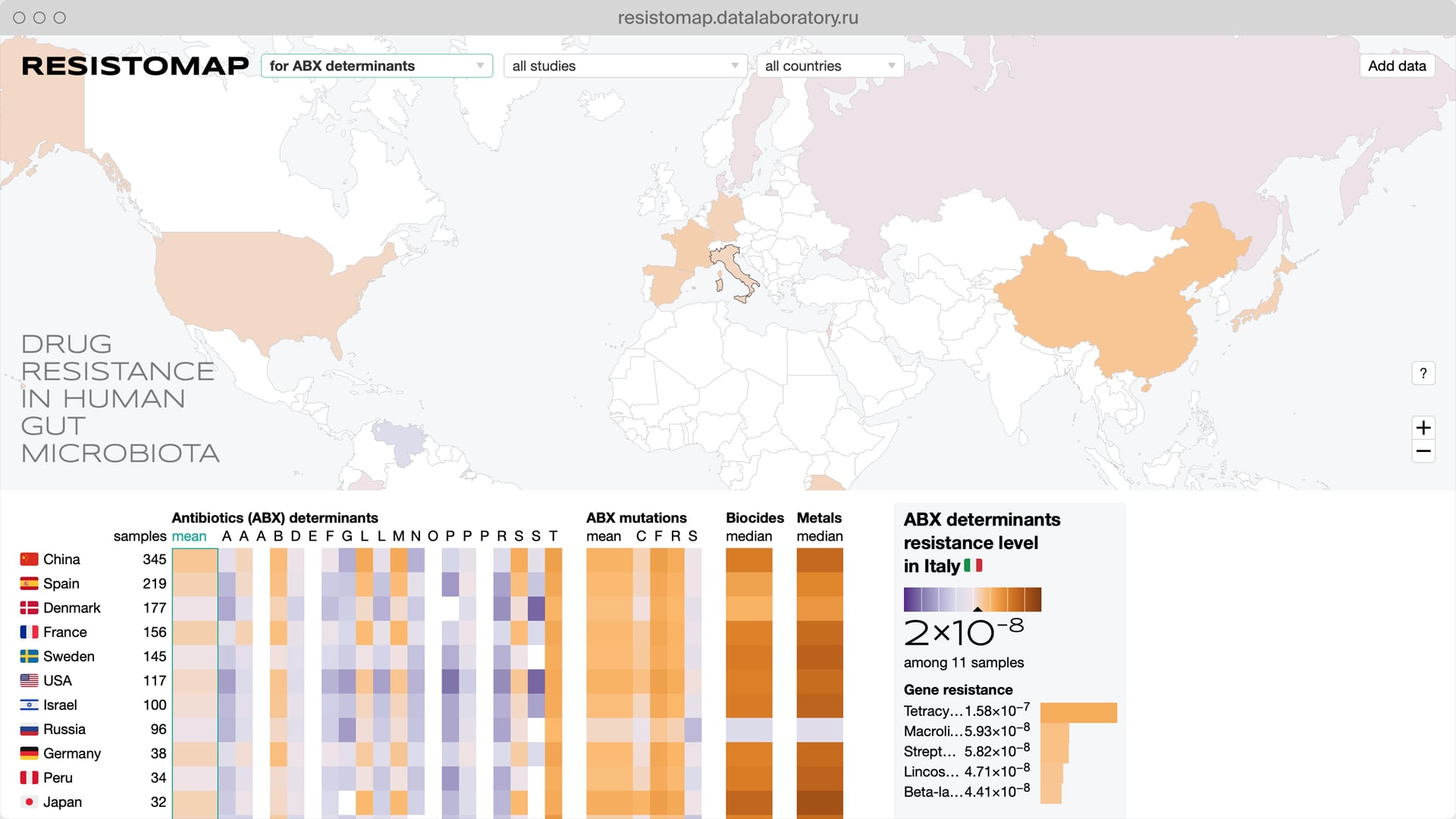Click the resistance level color gradient scale
1456x819 pixels.
(971, 599)
